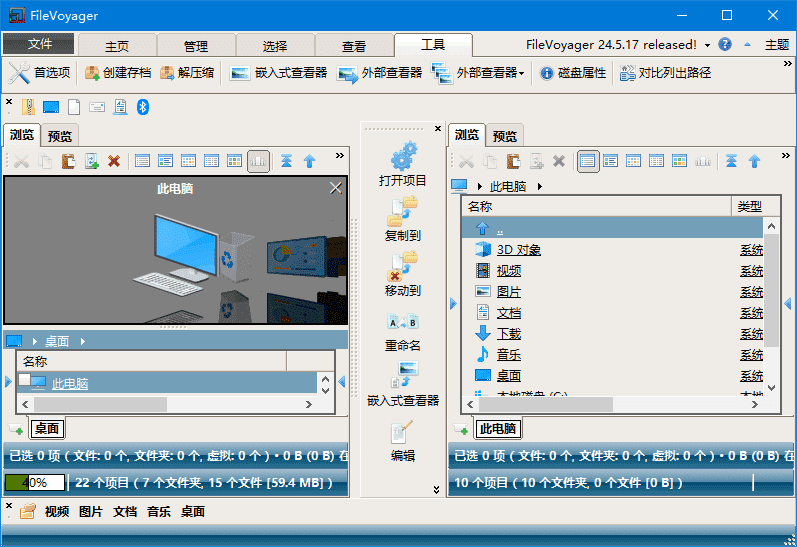Click the 重命名 rename icon in the middle panel

(403, 322)
